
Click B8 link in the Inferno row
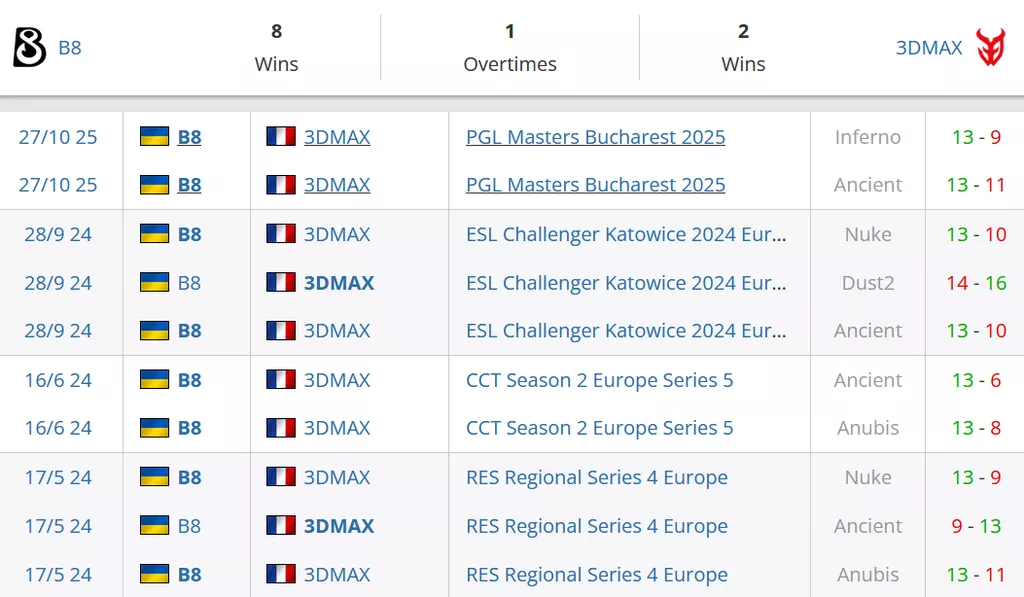(x=189, y=137)
